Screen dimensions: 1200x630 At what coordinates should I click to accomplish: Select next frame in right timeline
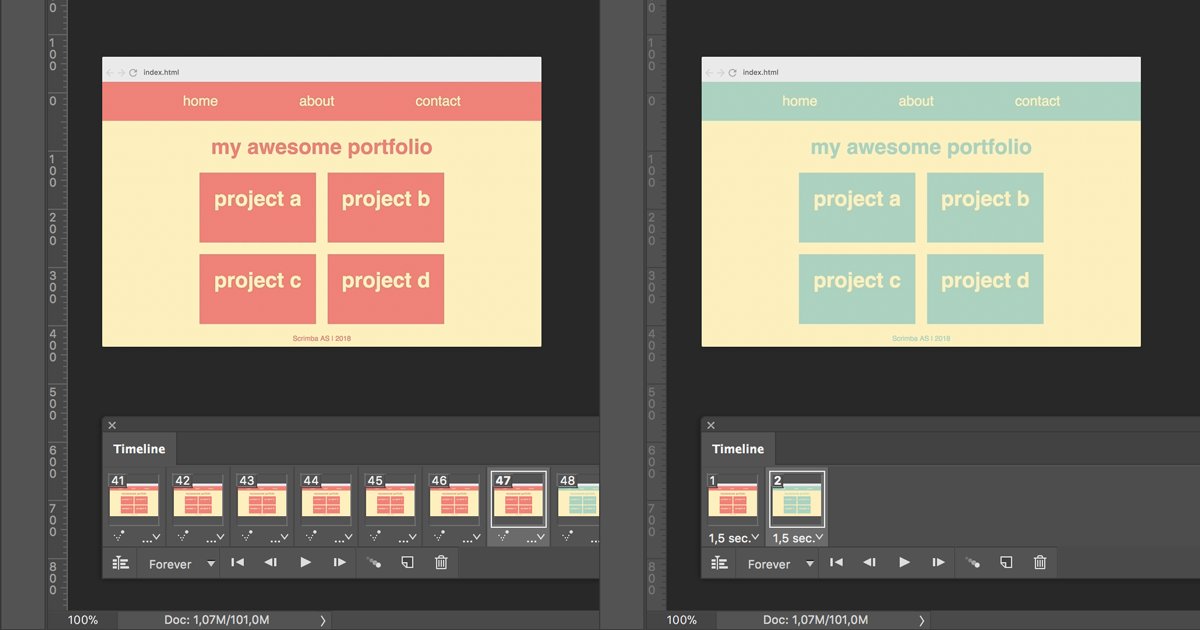pyautogui.click(x=939, y=563)
